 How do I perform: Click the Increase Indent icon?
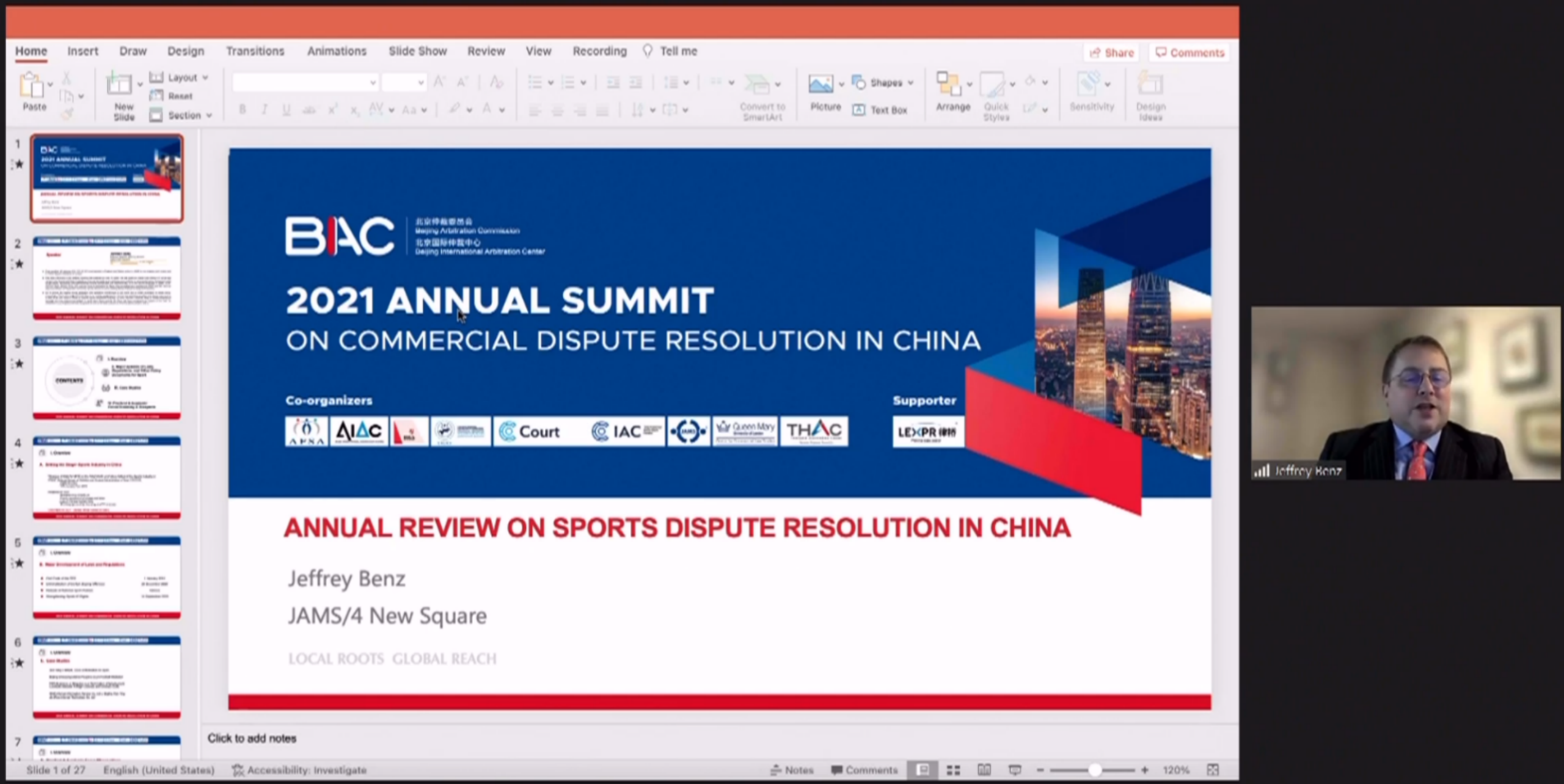tap(635, 82)
